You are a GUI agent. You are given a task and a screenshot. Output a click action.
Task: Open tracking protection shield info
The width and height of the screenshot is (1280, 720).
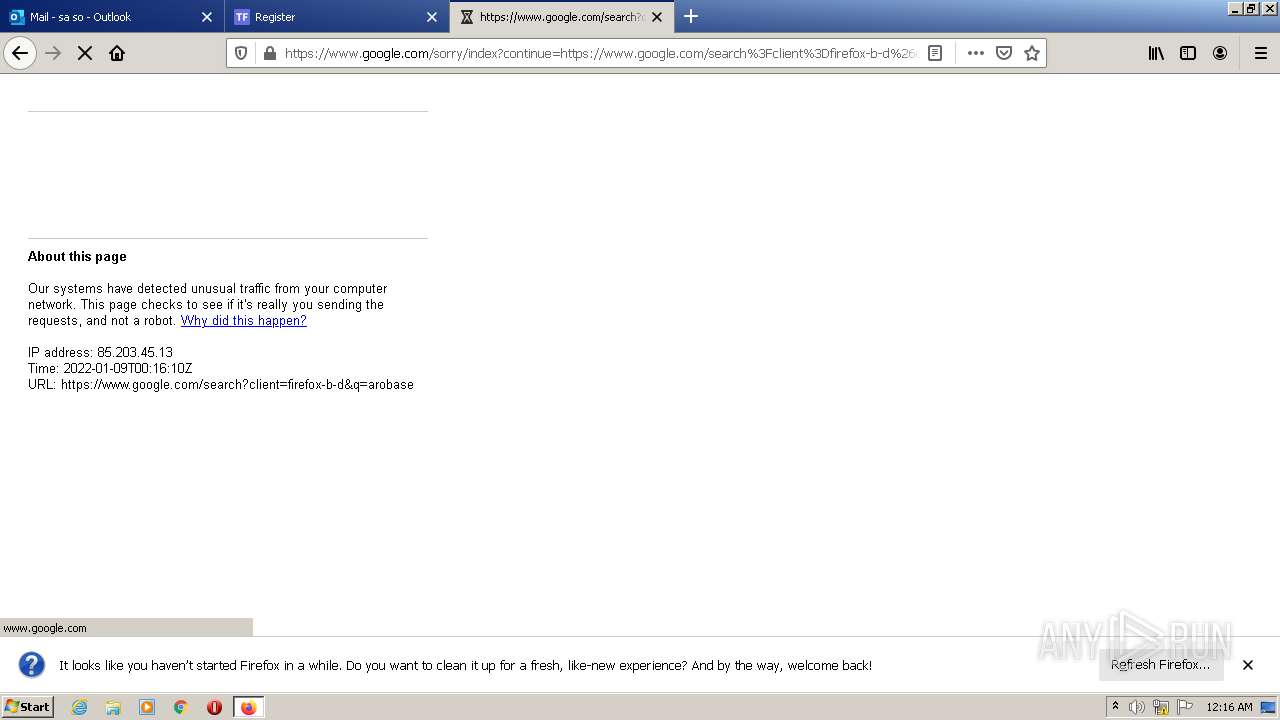241,53
